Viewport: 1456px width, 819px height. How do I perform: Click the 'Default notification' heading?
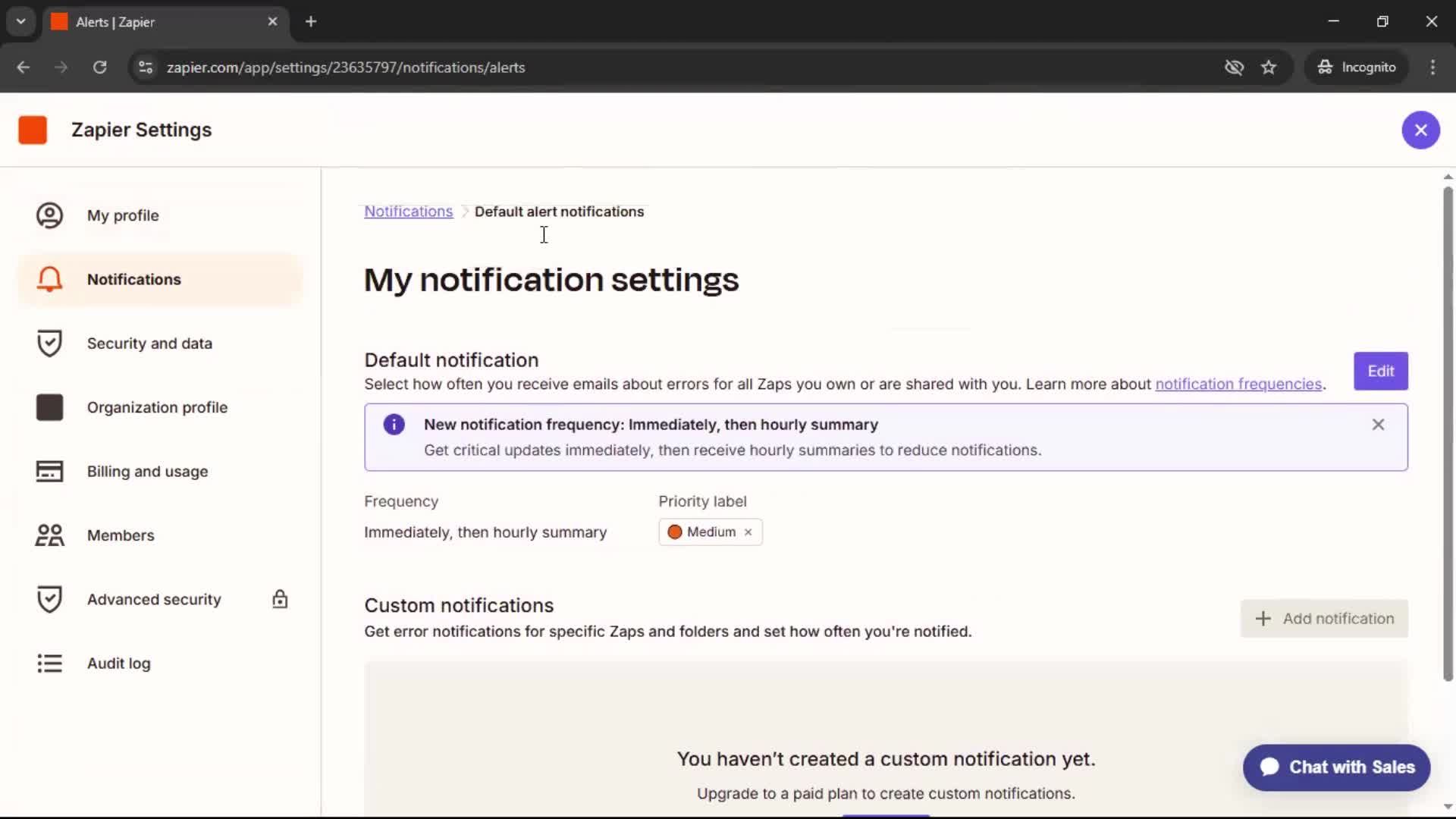click(x=451, y=360)
